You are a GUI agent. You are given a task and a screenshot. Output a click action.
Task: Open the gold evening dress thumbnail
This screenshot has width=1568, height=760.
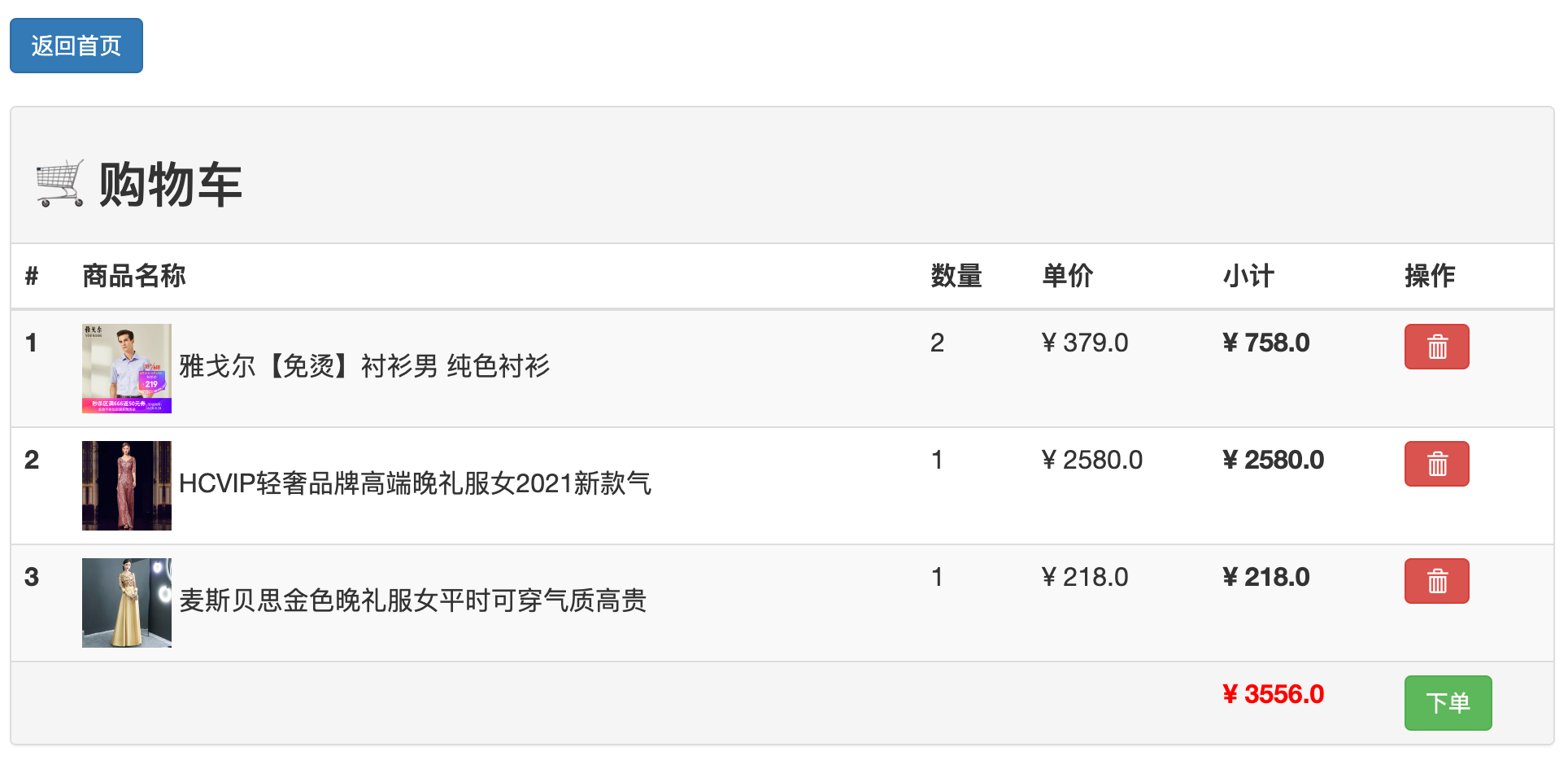[127, 603]
